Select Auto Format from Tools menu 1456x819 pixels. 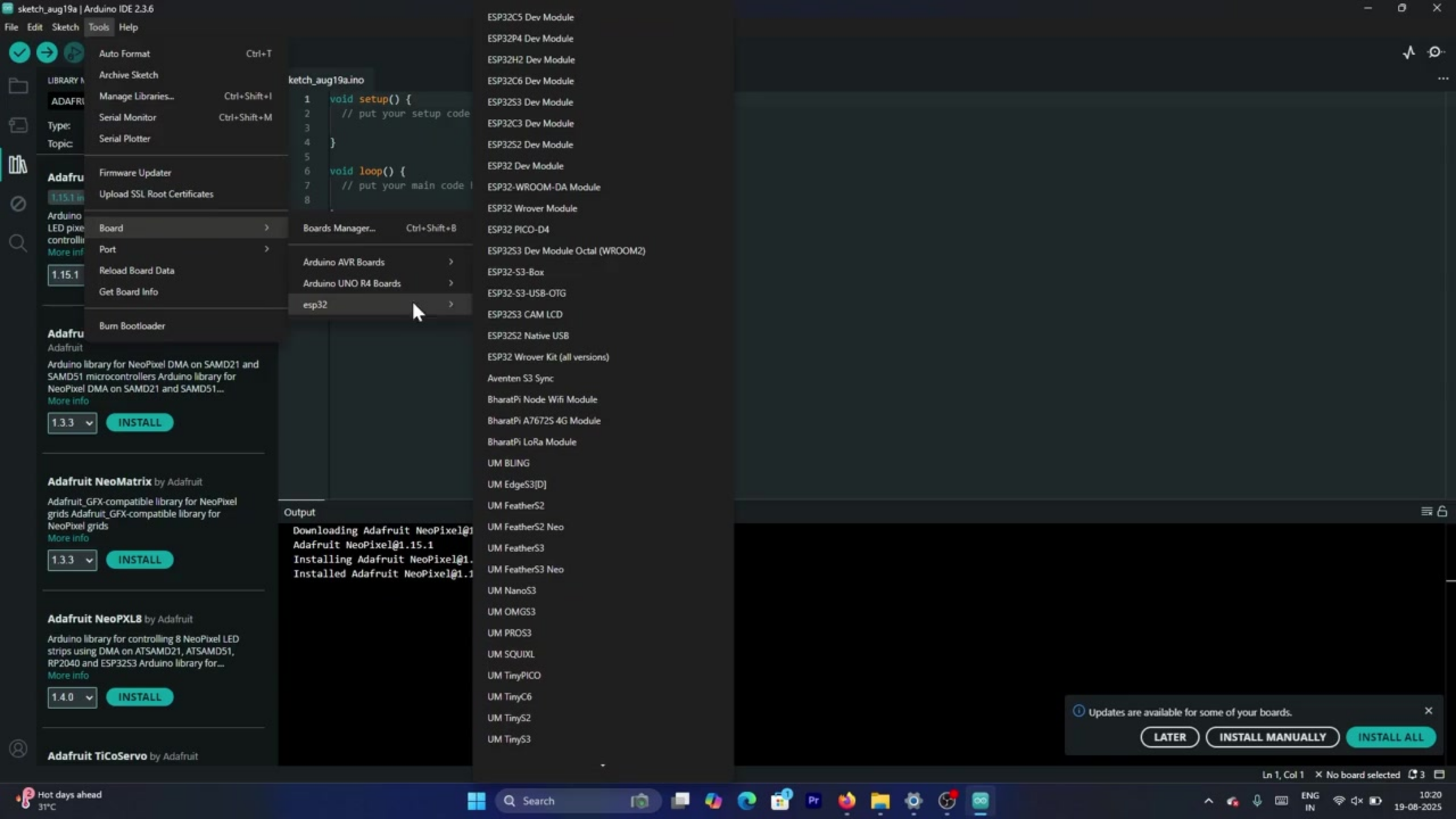point(185,53)
